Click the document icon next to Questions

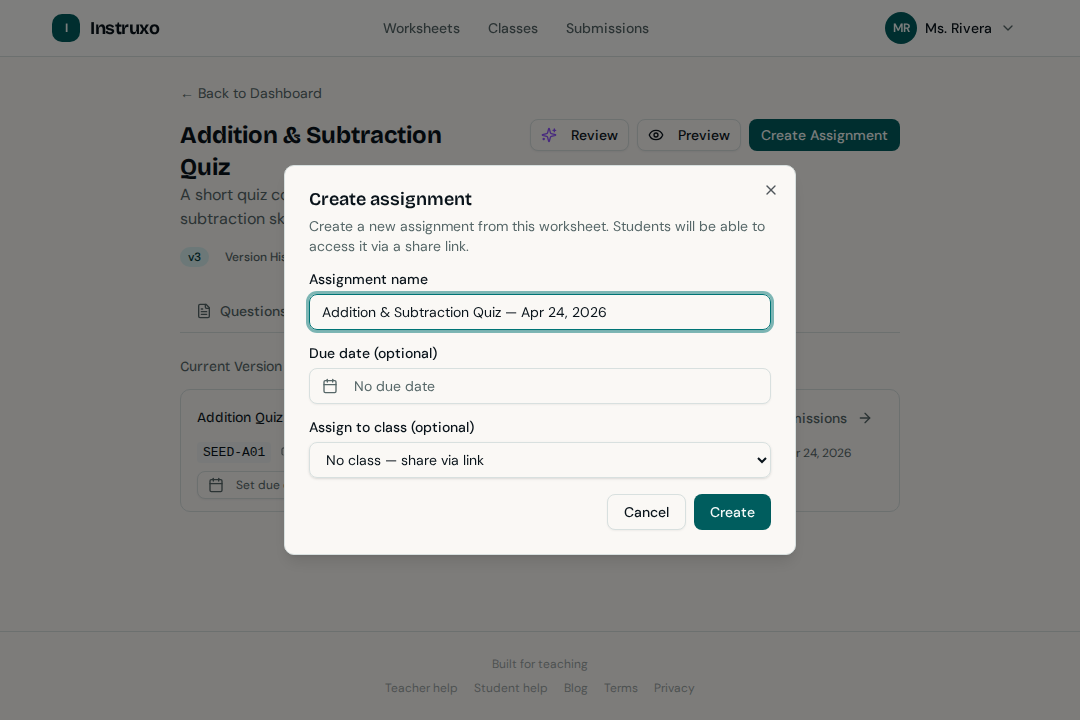point(204,311)
